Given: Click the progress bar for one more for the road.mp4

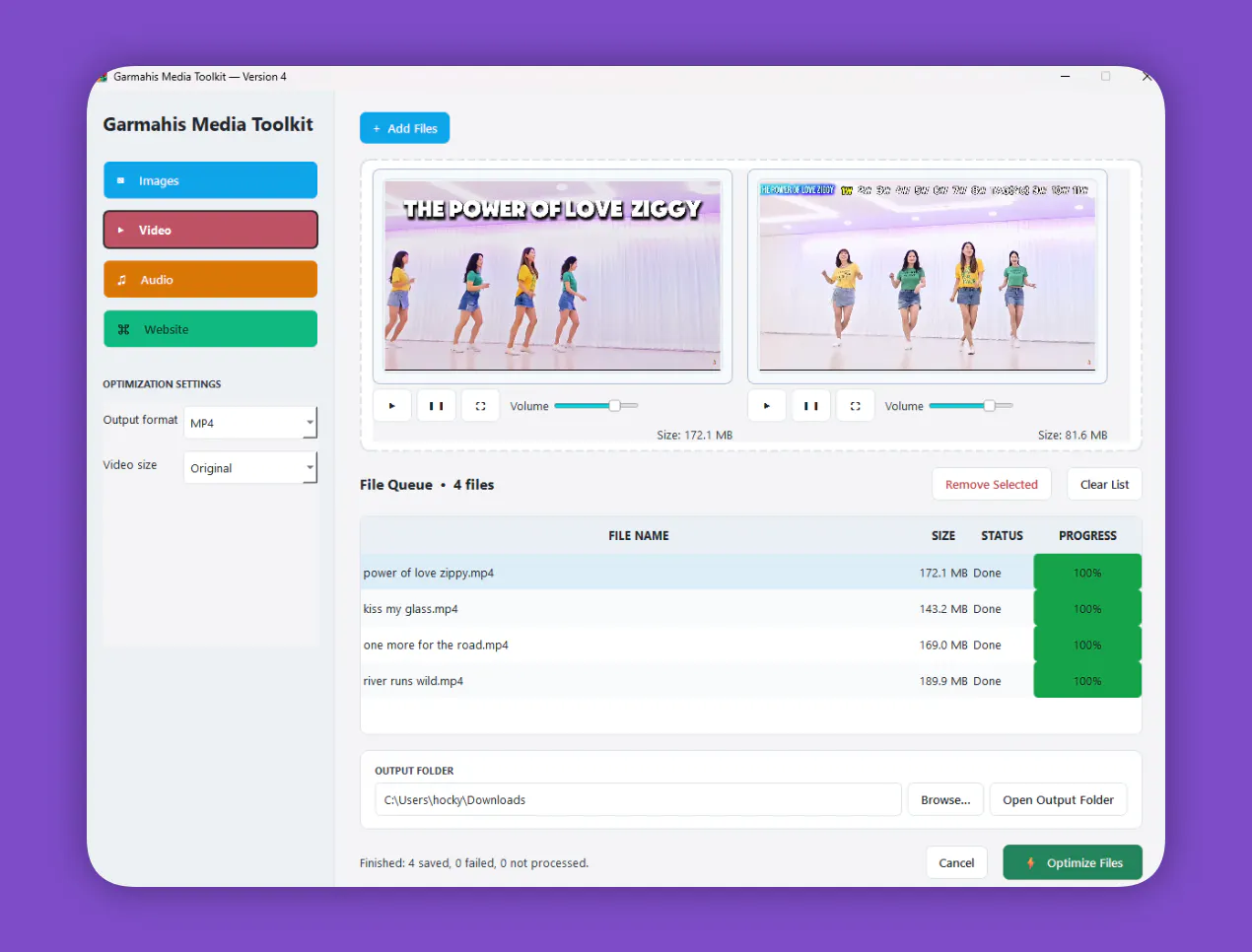Looking at the screenshot, I should tap(1087, 645).
